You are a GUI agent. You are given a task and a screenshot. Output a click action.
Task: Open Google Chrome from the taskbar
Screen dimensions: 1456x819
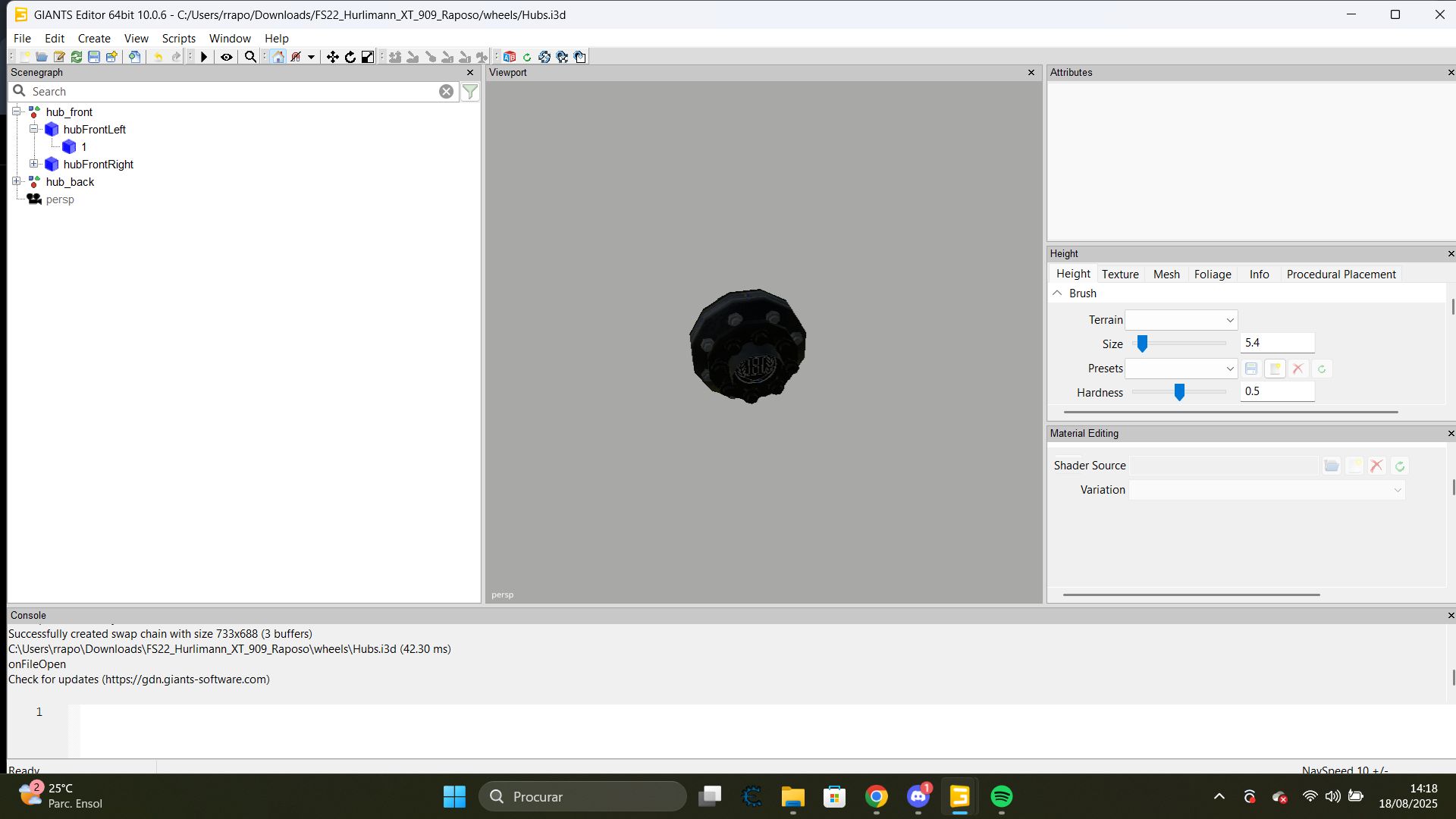coord(876,796)
